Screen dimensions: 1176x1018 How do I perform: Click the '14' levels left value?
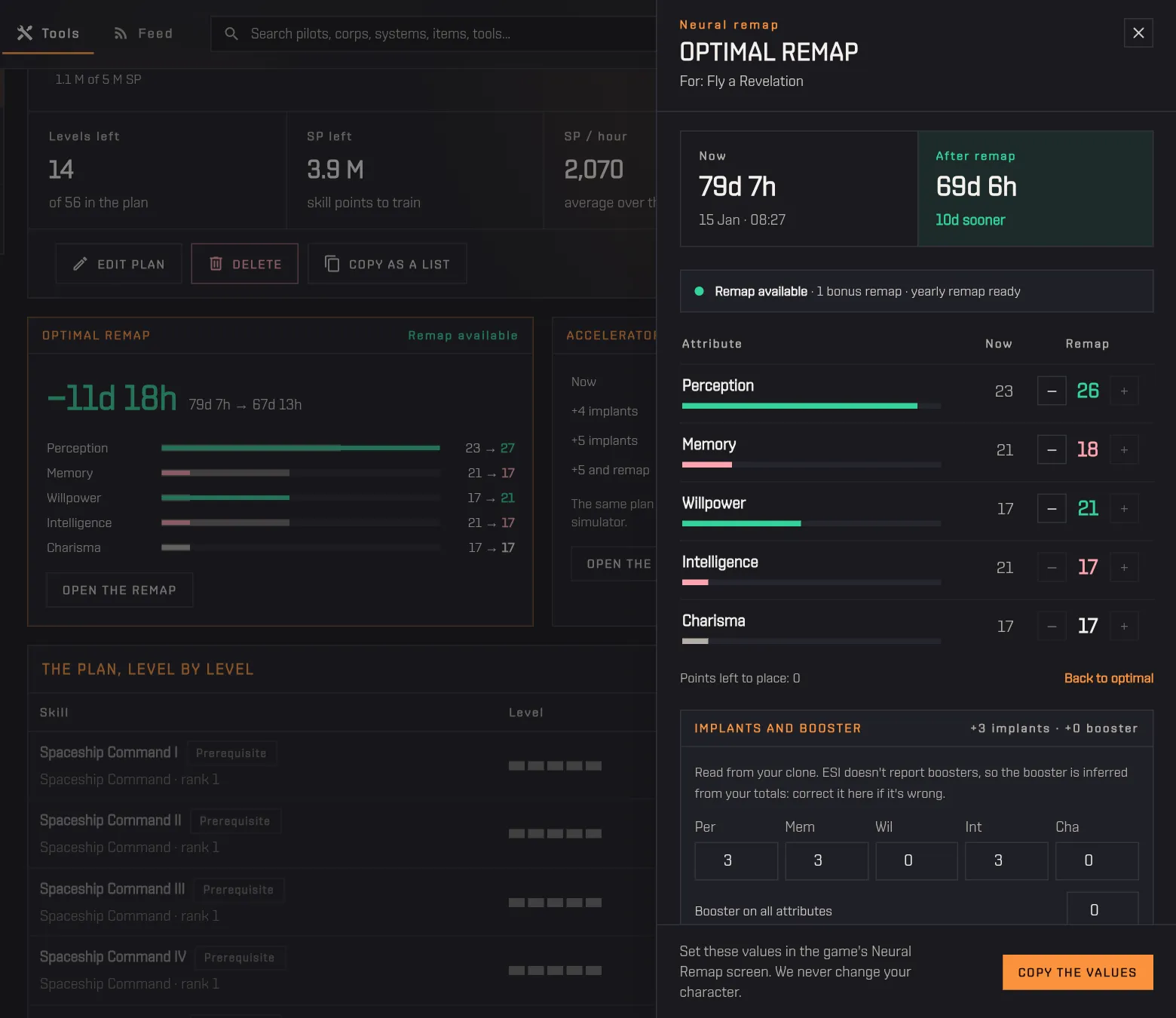(x=61, y=170)
